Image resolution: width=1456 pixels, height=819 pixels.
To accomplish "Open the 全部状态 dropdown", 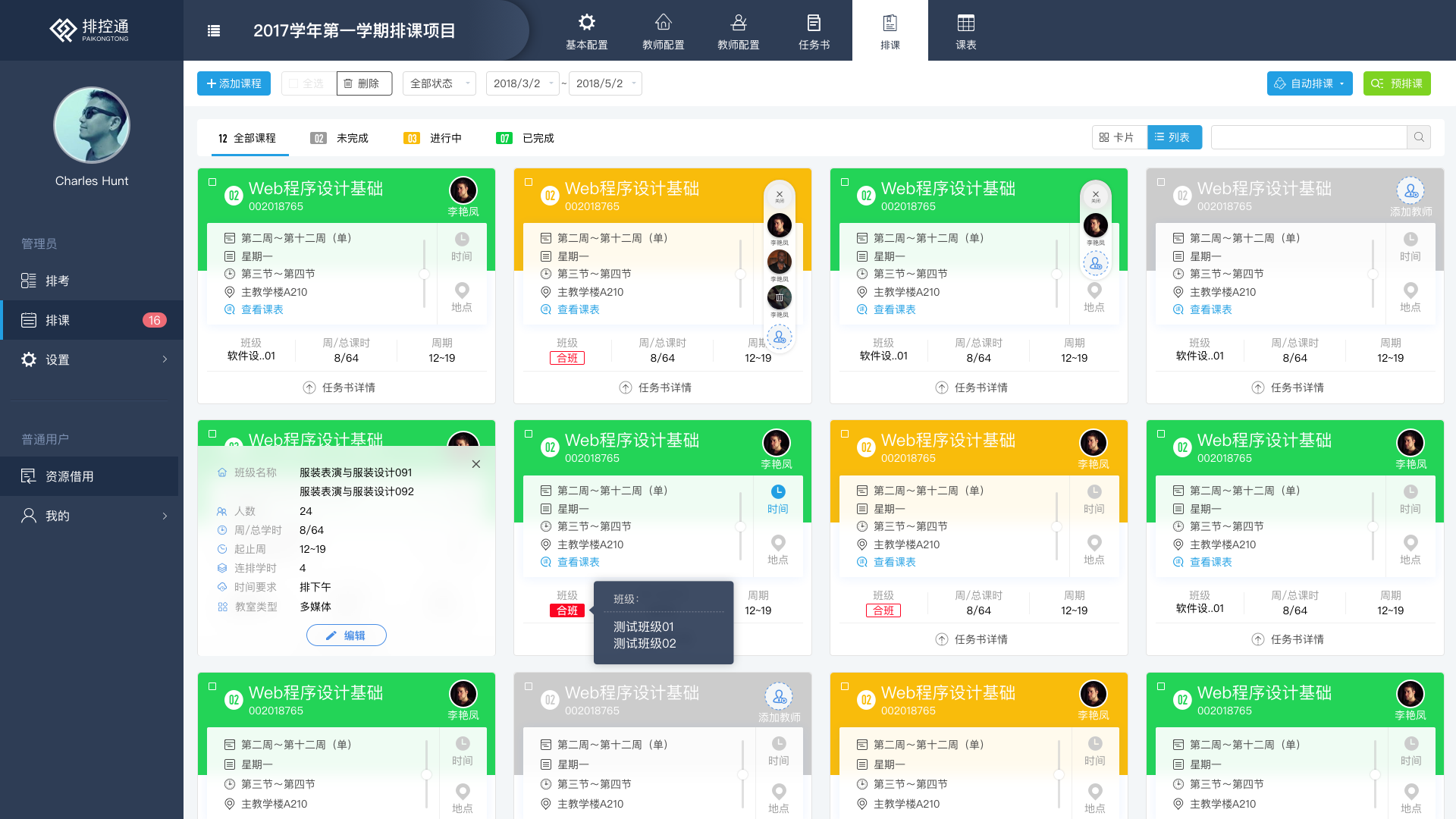I will pos(439,83).
